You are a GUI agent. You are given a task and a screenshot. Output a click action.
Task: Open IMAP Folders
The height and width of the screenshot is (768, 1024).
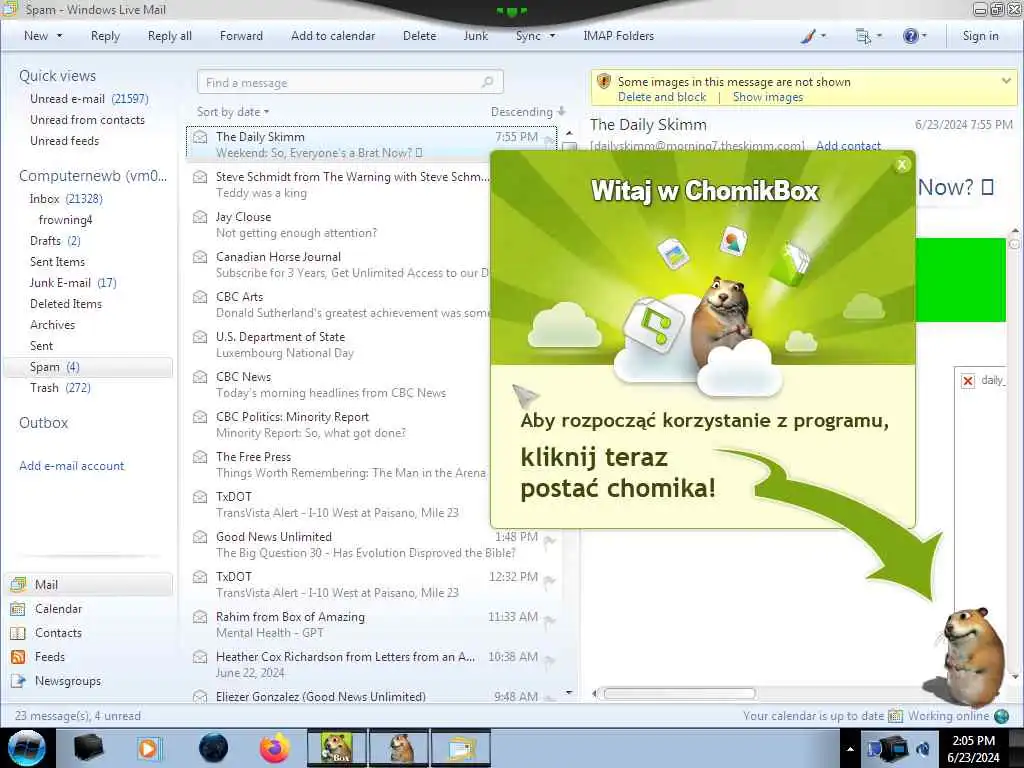coord(618,36)
